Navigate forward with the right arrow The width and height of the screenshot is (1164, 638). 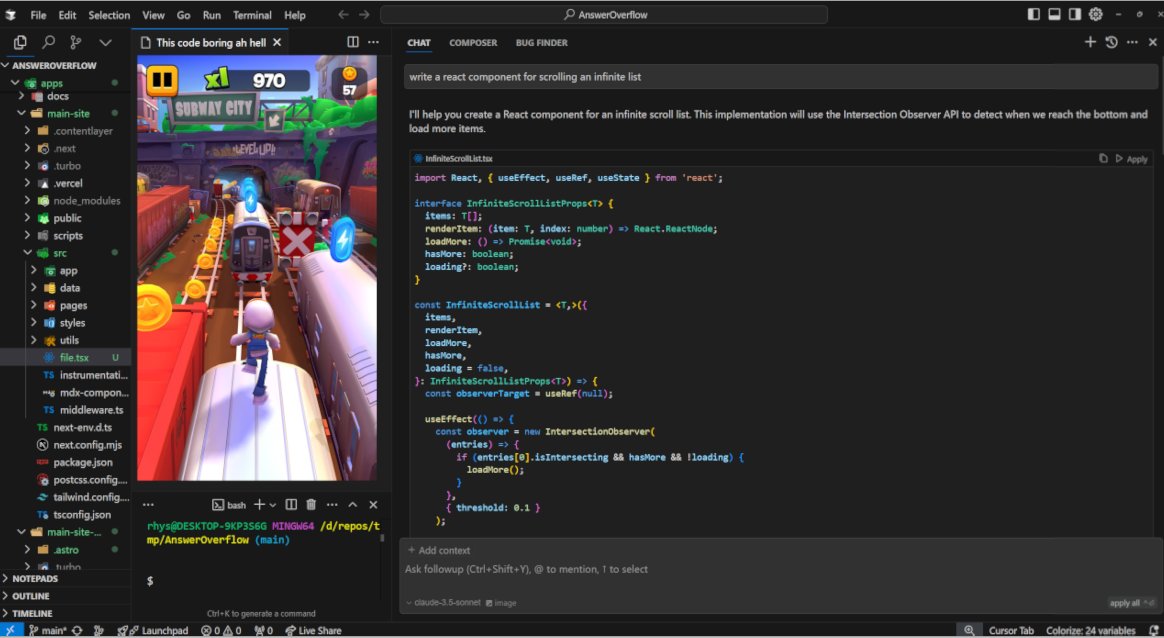(x=364, y=14)
